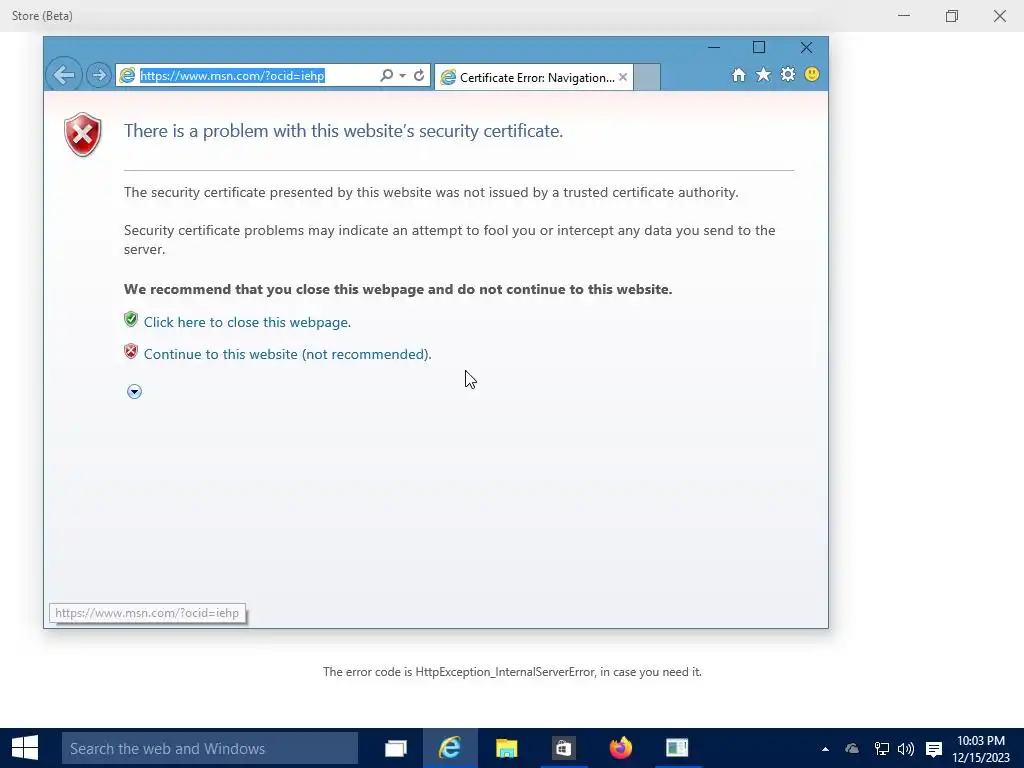The width and height of the screenshot is (1024, 768).
Task: Open the Action Center notifications icon
Action: click(934, 749)
